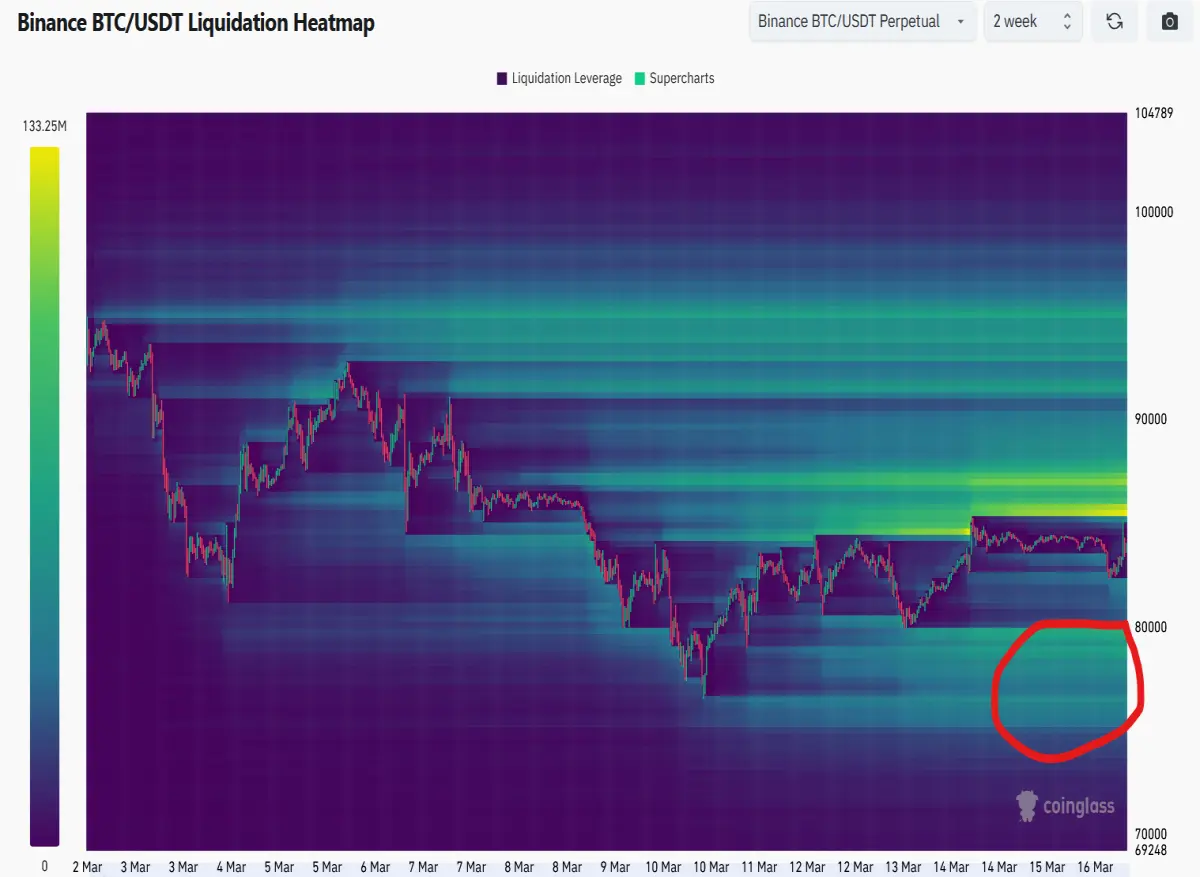Open the Binance BTC/USDT Perpetual dropdown
The height and width of the screenshot is (877, 1200).
pos(862,21)
